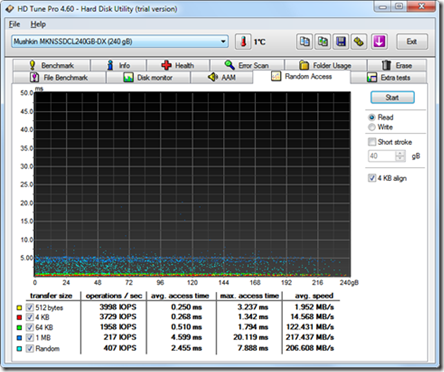Select the Read radio button

372,117
